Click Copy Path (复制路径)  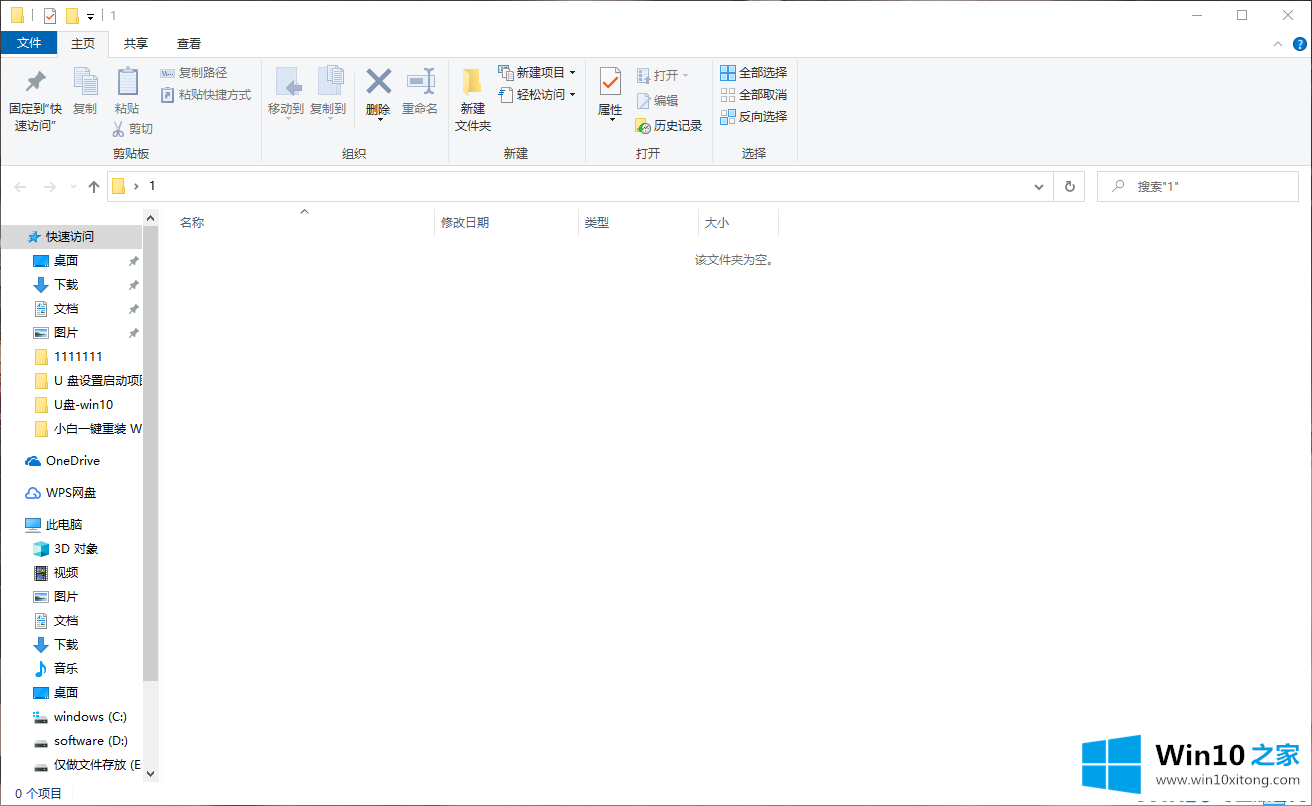pyautogui.click(x=194, y=73)
